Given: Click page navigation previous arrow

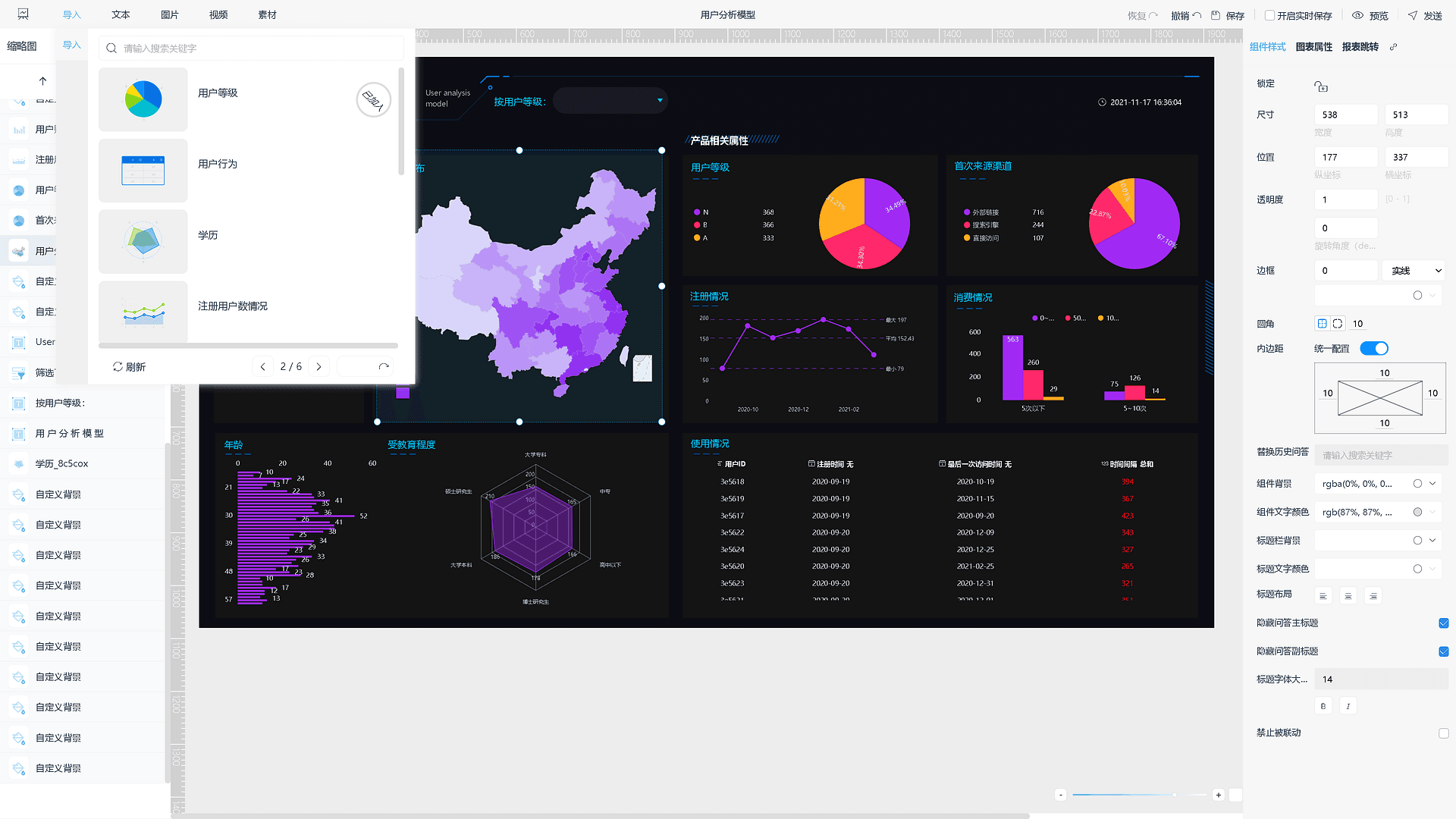Looking at the screenshot, I should pos(263,366).
